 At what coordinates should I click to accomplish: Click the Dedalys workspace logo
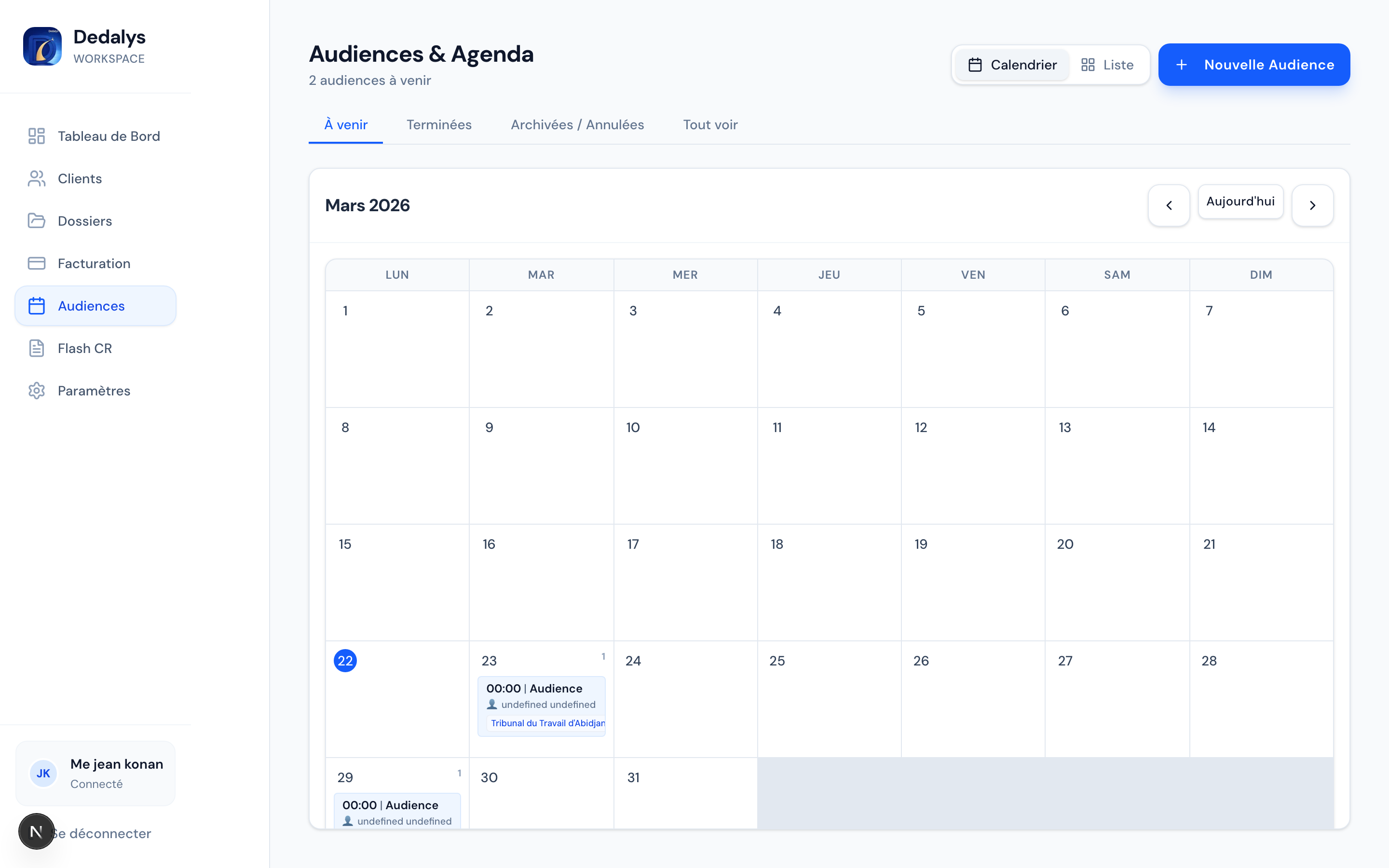click(x=42, y=46)
